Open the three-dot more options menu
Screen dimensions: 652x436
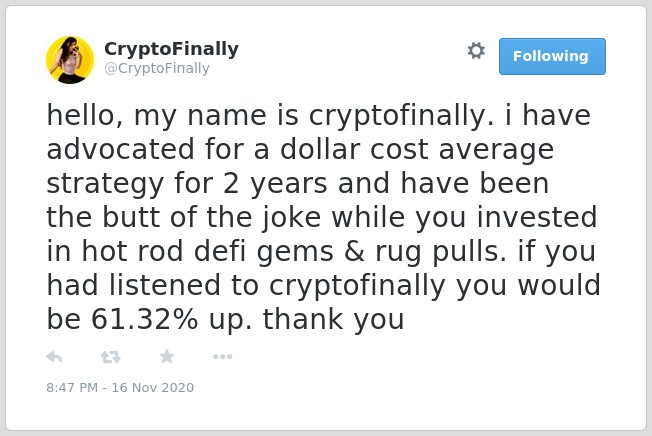[x=222, y=356]
